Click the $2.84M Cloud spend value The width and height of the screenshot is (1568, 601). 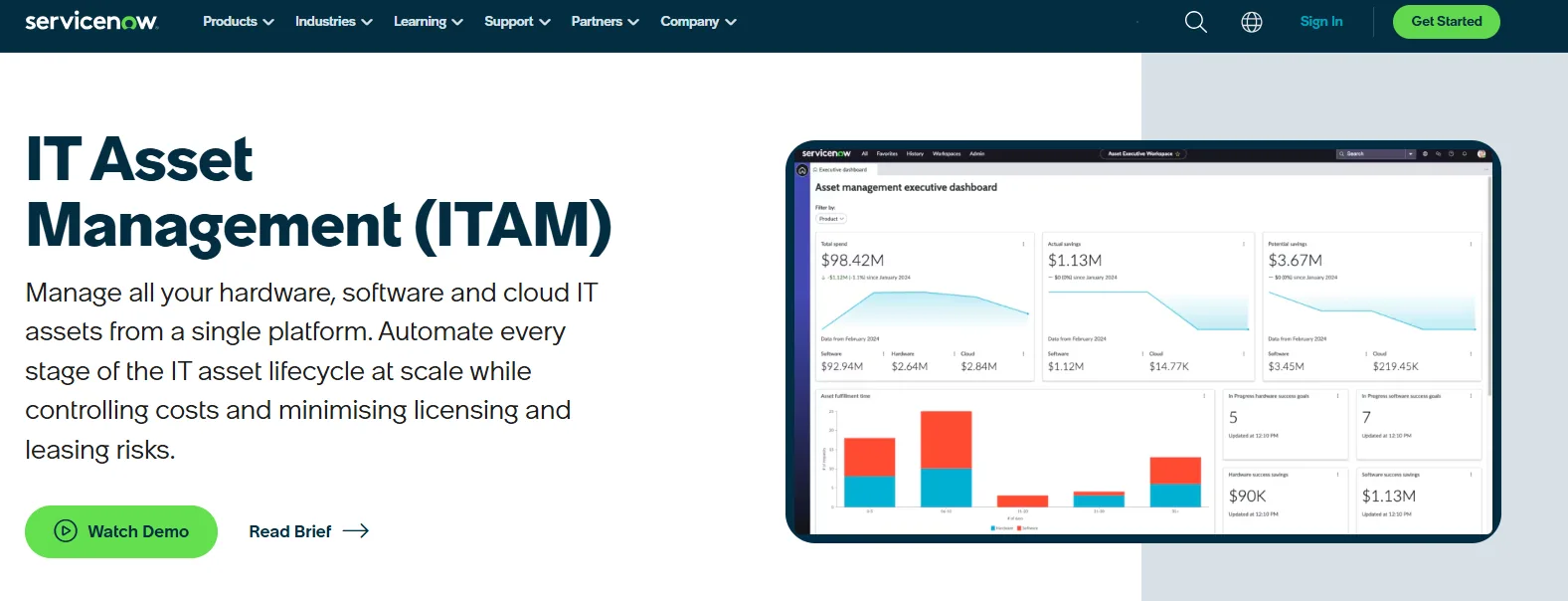click(978, 366)
